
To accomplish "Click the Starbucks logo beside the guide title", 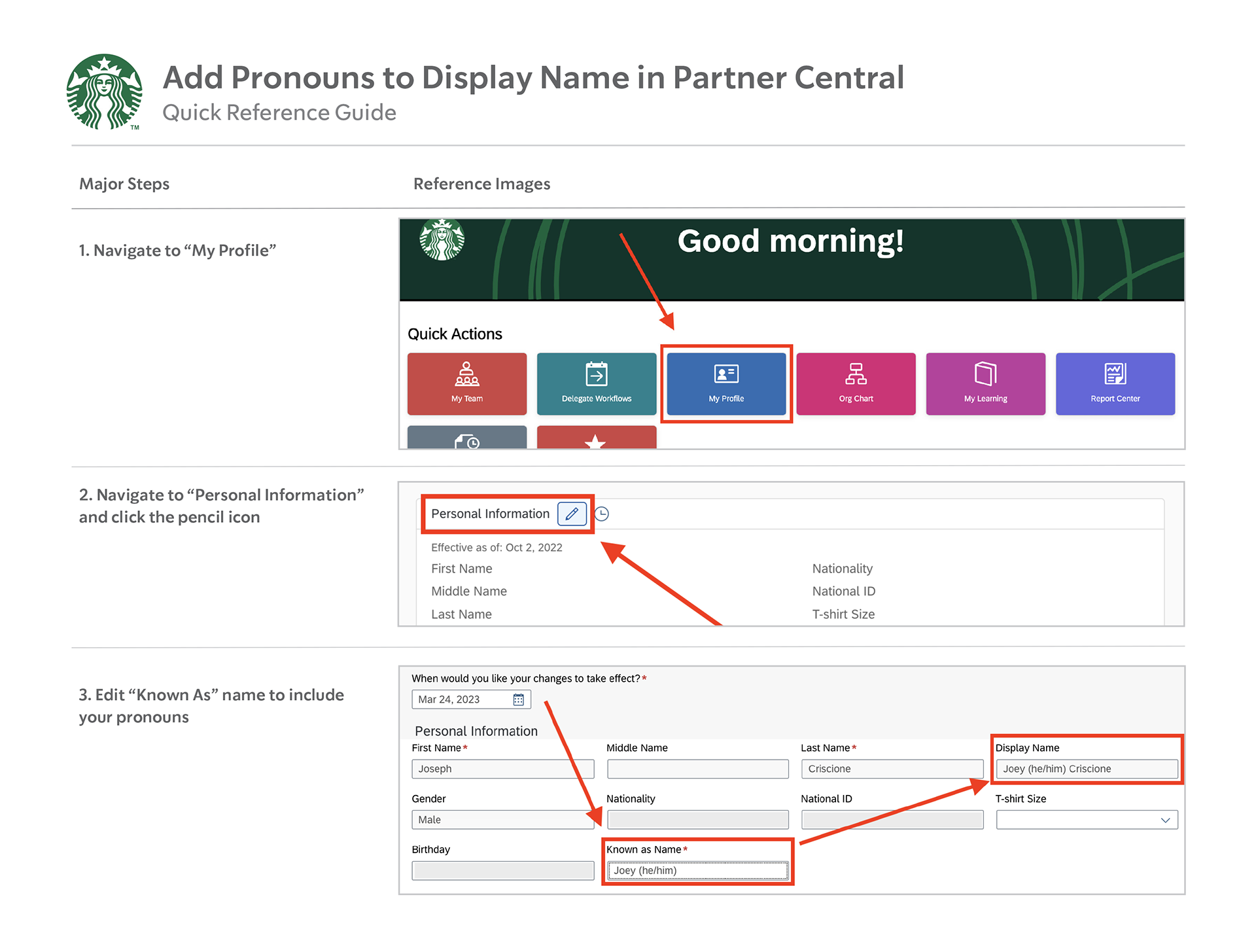I will coord(105,92).
